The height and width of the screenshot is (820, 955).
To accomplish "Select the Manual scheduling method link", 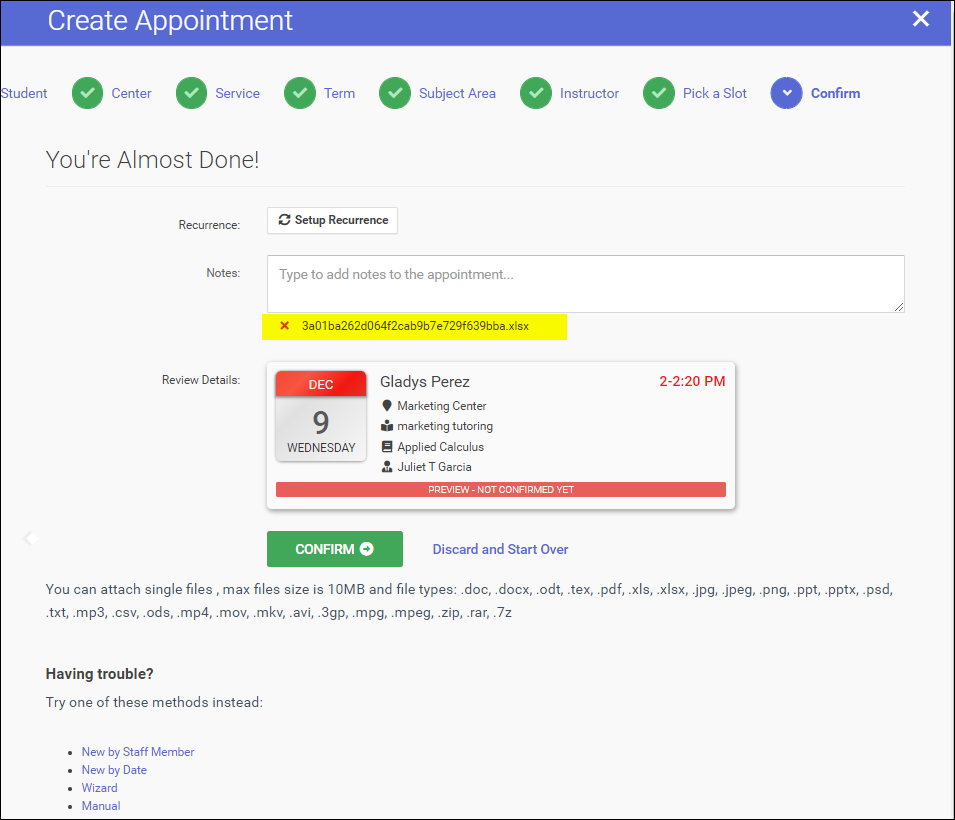I will [x=101, y=806].
